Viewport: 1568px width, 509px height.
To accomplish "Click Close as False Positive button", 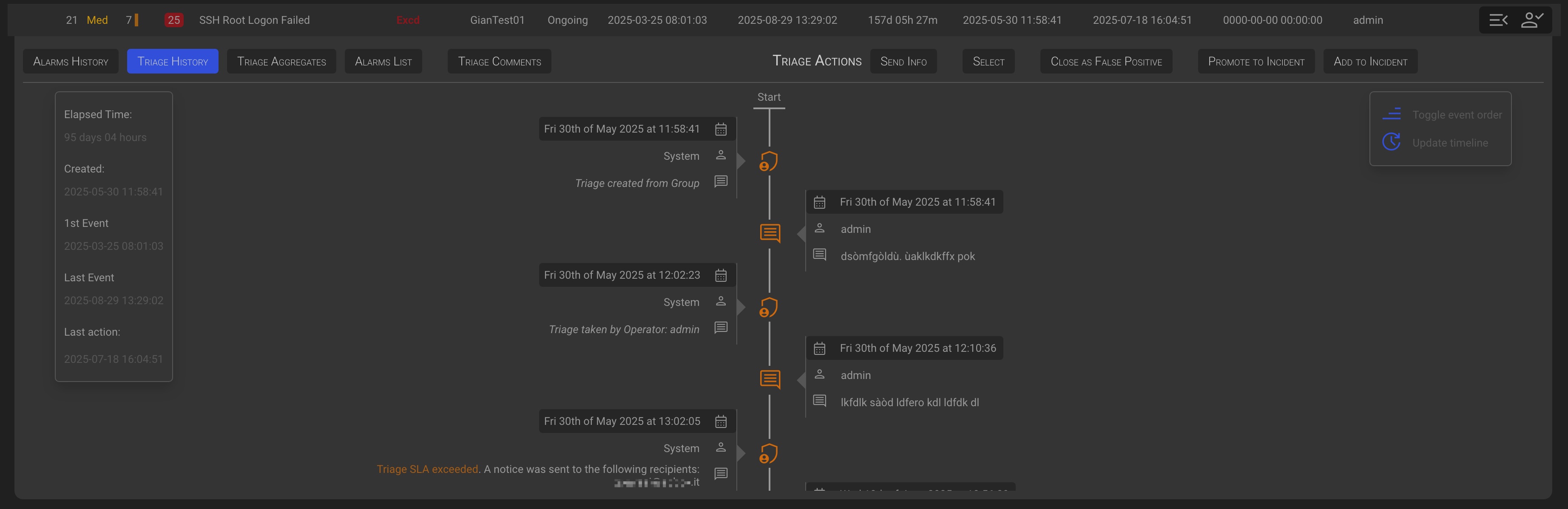I will (1106, 62).
